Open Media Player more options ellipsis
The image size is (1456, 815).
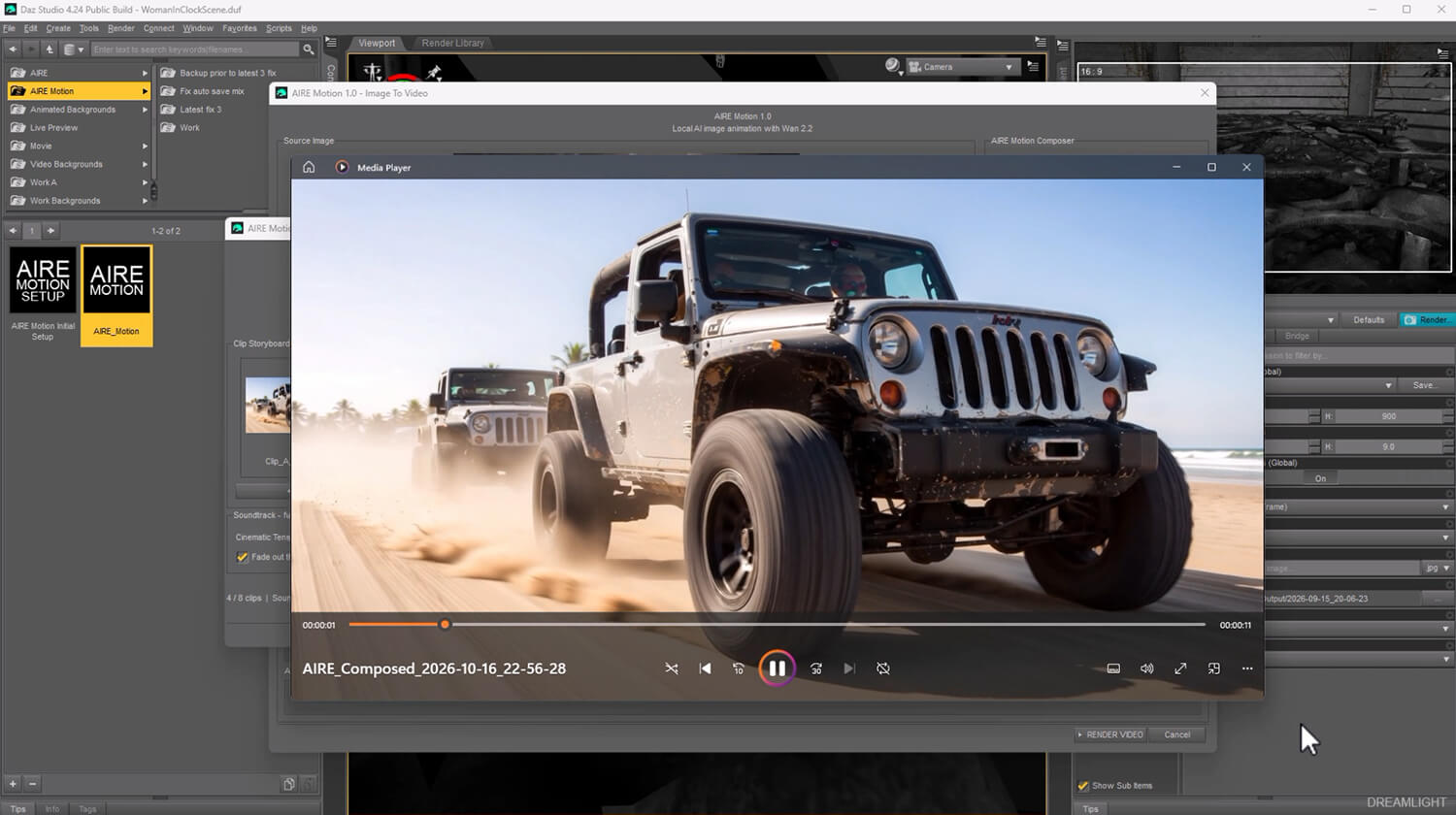coord(1247,668)
